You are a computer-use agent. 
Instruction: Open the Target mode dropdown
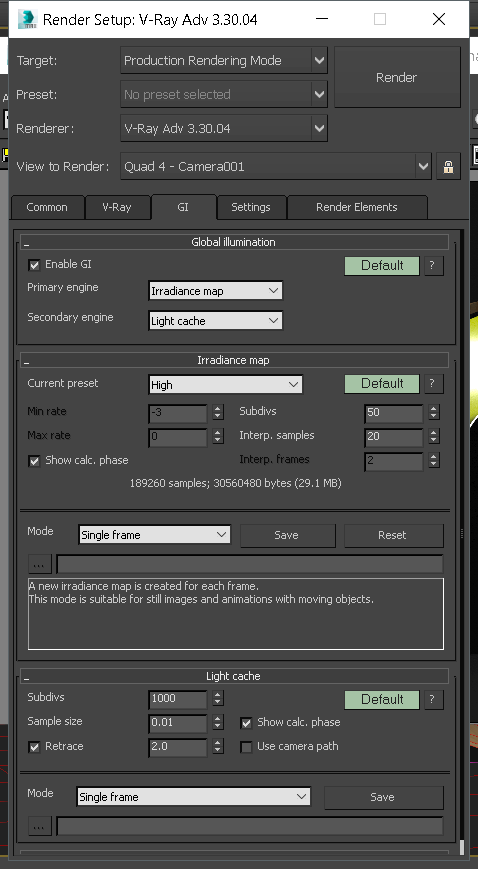tap(224, 60)
